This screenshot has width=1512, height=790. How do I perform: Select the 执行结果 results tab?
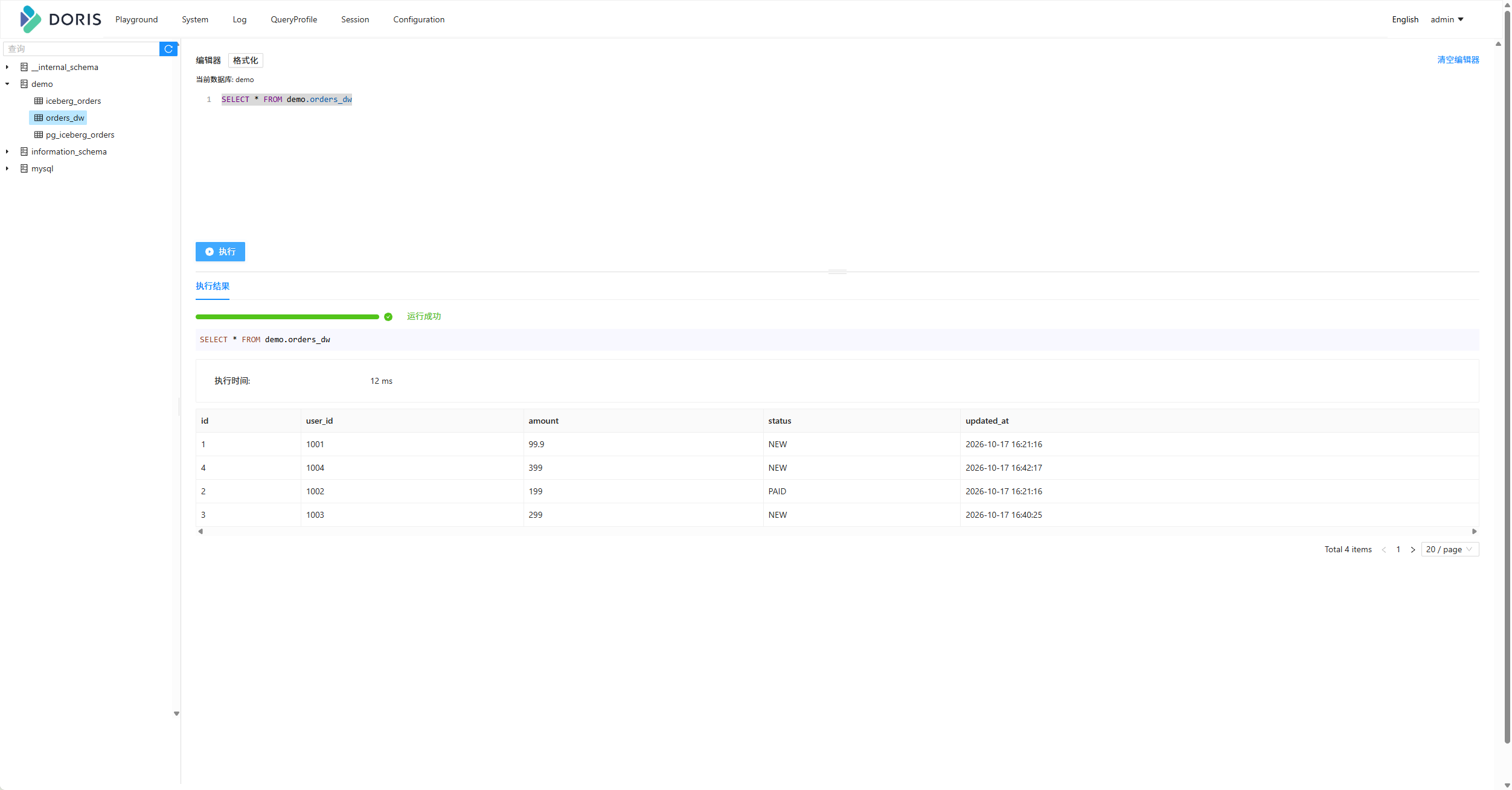213,286
